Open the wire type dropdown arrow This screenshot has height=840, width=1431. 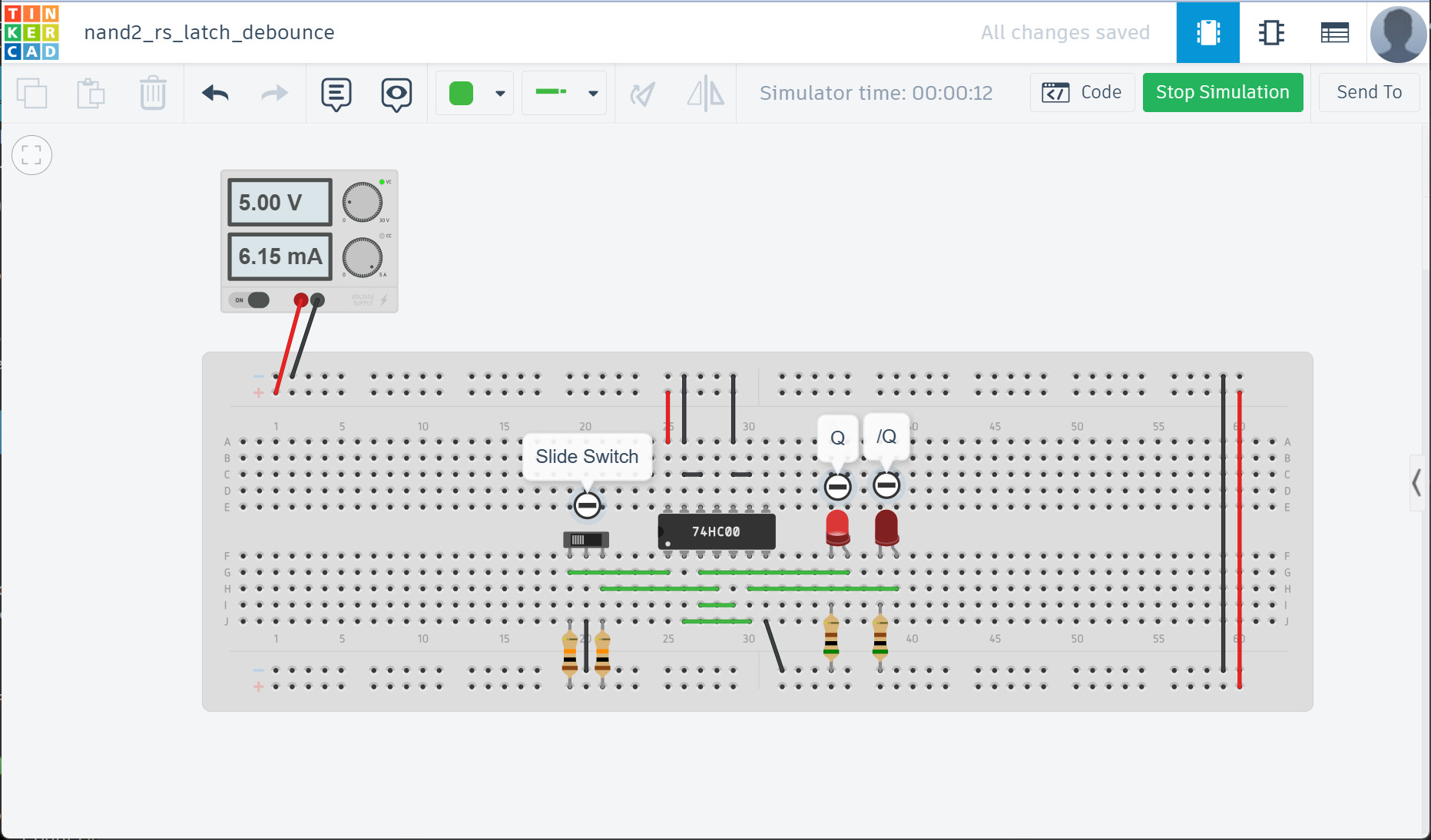(593, 94)
